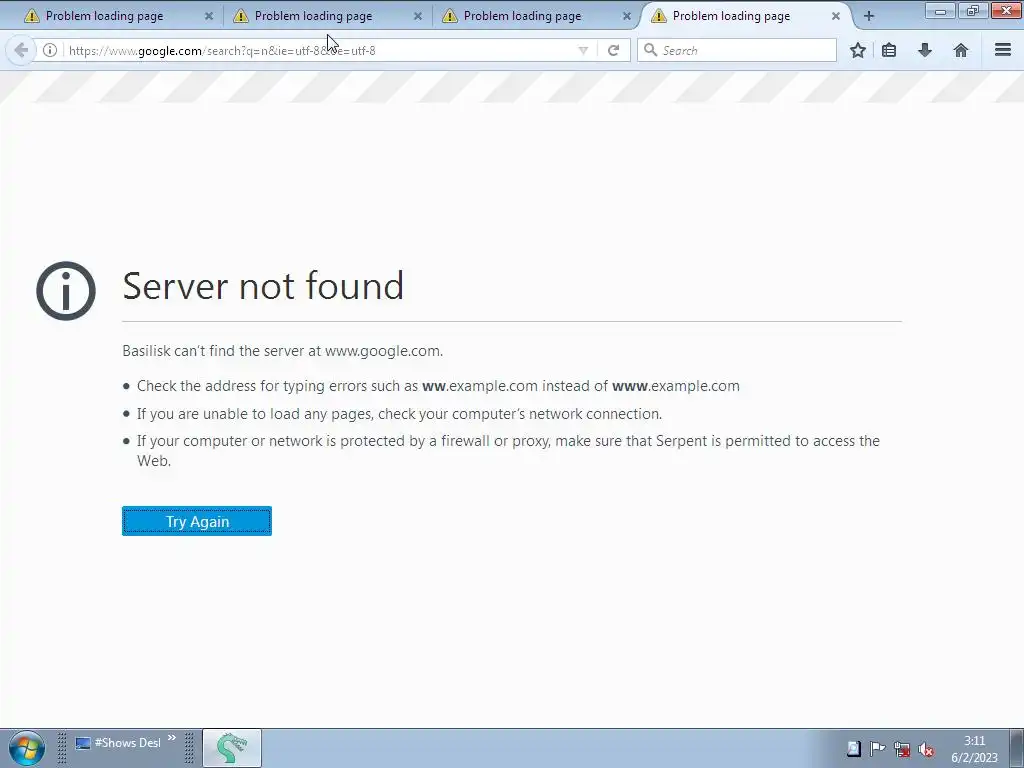The image size is (1024, 768).
Task: Click the Try Again button
Action: [x=197, y=521]
